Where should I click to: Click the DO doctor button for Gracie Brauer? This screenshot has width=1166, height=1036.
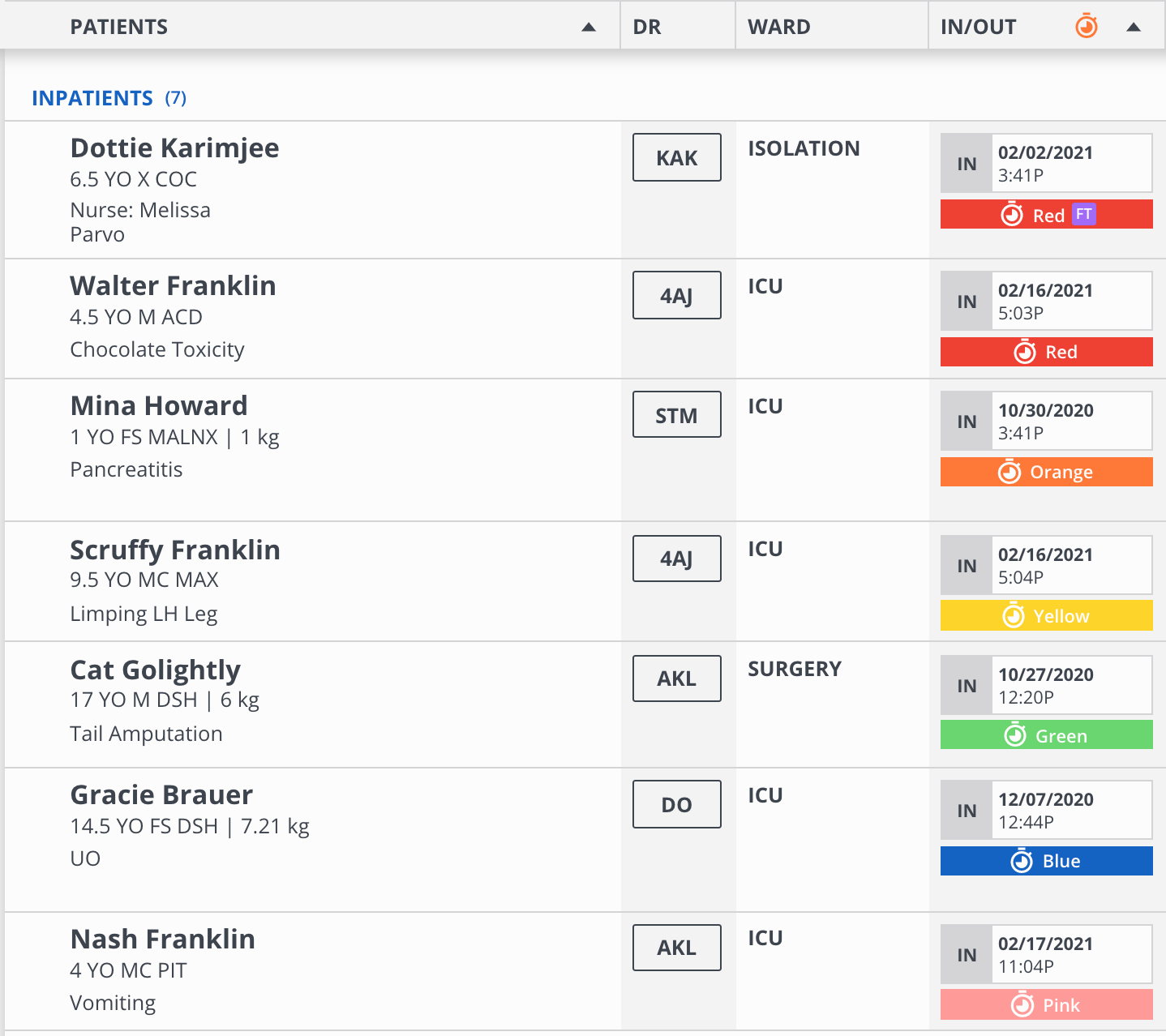point(676,804)
